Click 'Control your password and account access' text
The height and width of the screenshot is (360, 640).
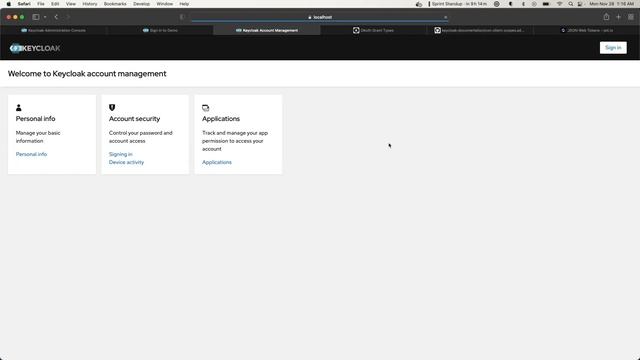140,137
